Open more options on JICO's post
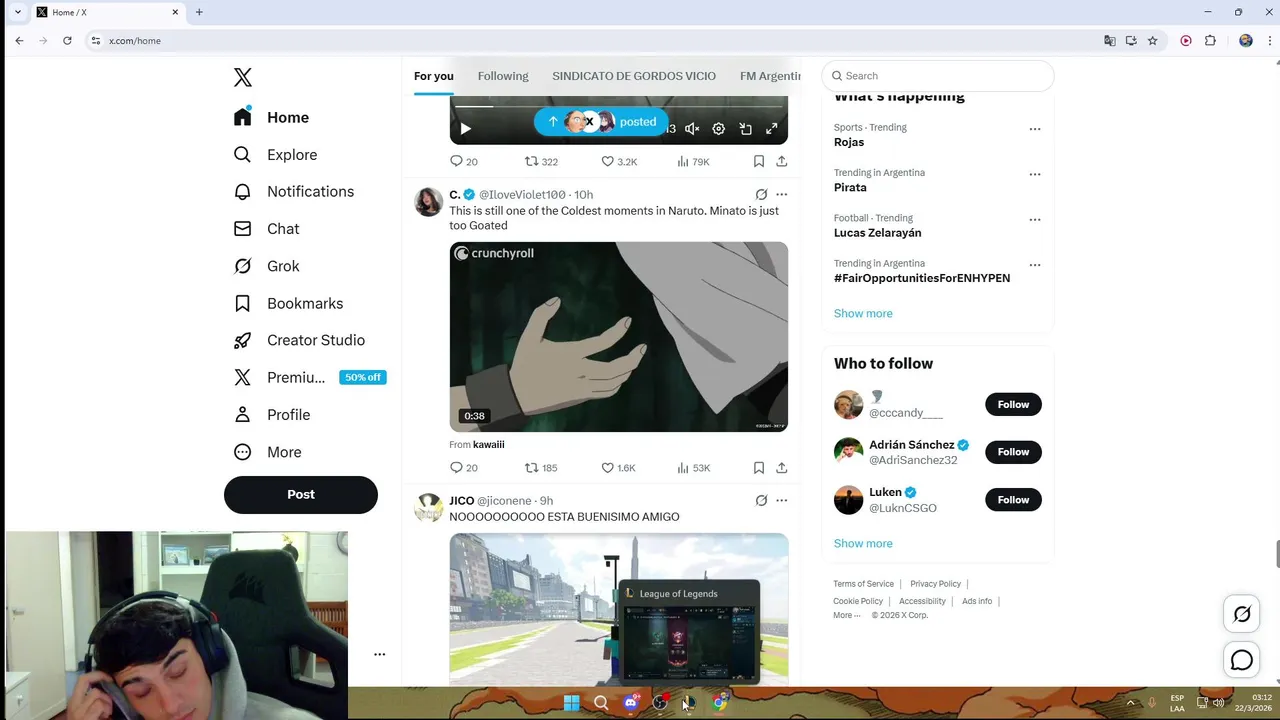The image size is (1280, 720). [x=782, y=501]
